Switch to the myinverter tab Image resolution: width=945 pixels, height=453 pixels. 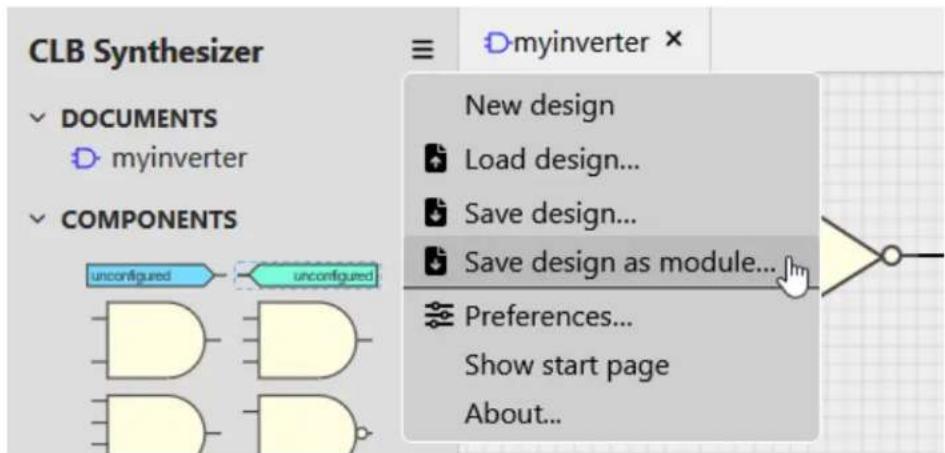583,42
